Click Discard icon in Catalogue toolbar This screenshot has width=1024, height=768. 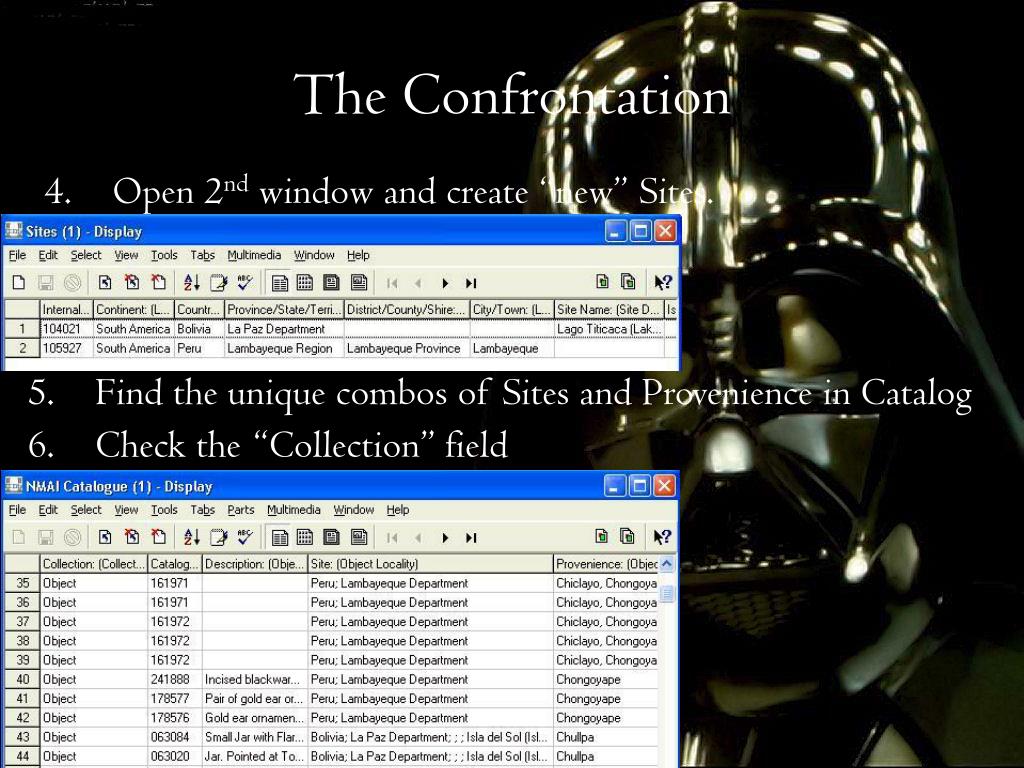coord(72,537)
